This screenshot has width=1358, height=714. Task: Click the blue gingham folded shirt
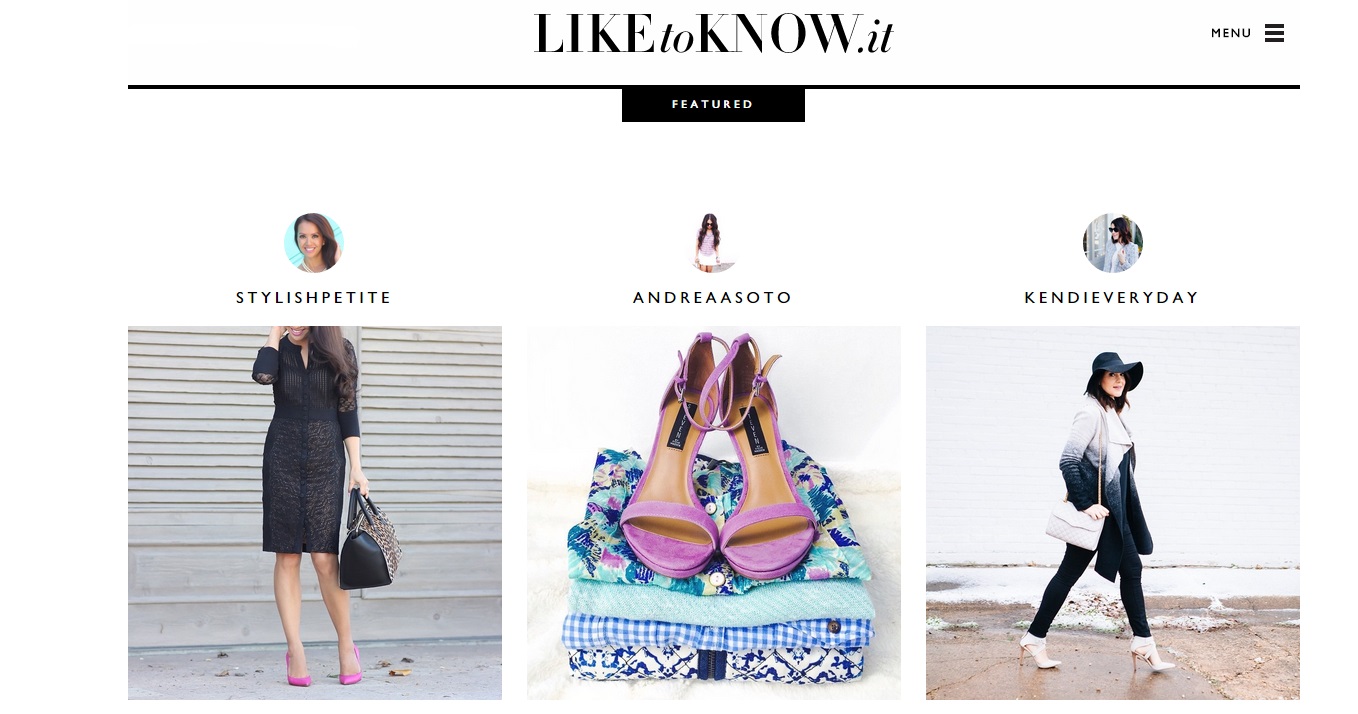pyautogui.click(x=716, y=632)
